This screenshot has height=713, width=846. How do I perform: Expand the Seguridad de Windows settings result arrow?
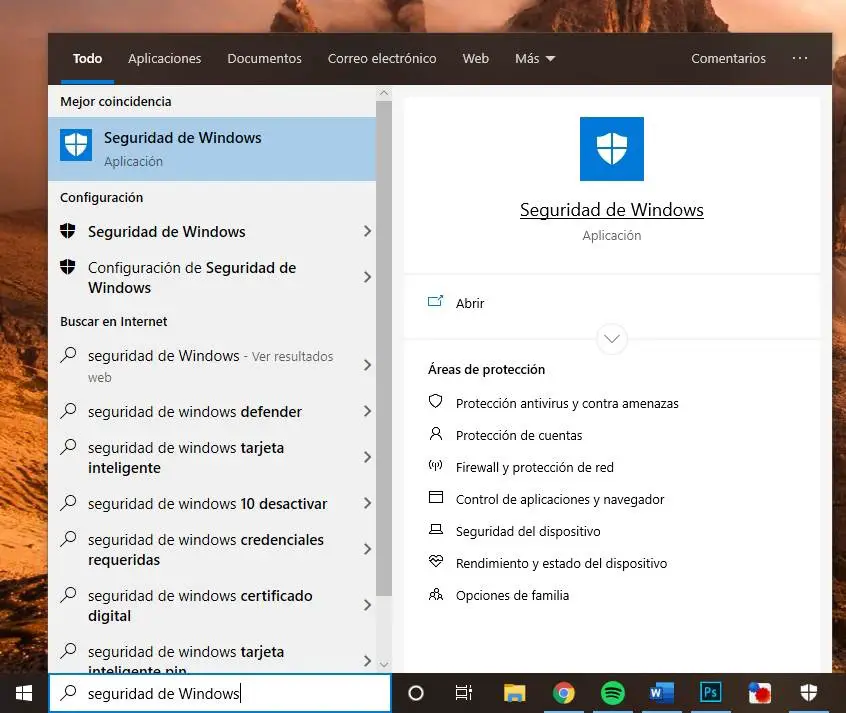tap(367, 231)
